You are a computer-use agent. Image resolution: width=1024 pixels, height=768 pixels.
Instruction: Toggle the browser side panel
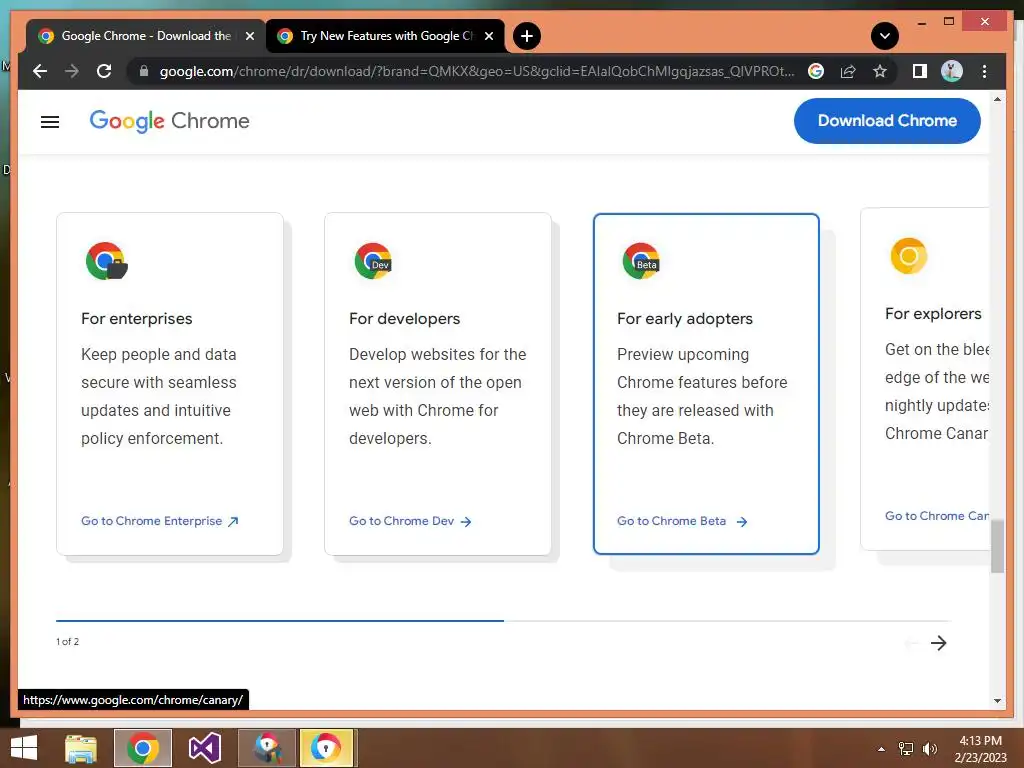pos(920,71)
